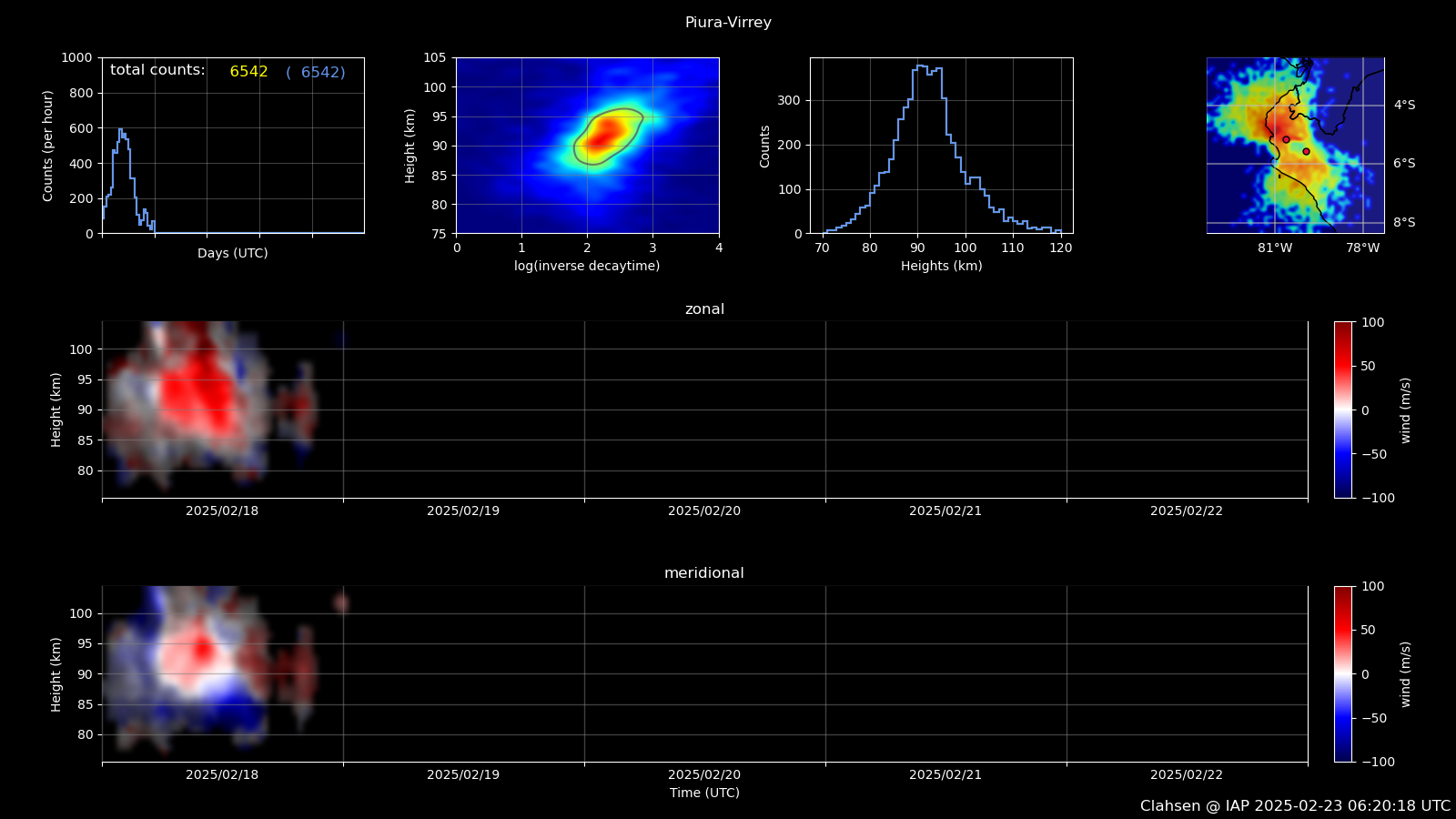The height and width of the screenshot is (819, 1456).
Task: Click the zonal plot "Height (km)" label
Action: click(x=56, y=409)
